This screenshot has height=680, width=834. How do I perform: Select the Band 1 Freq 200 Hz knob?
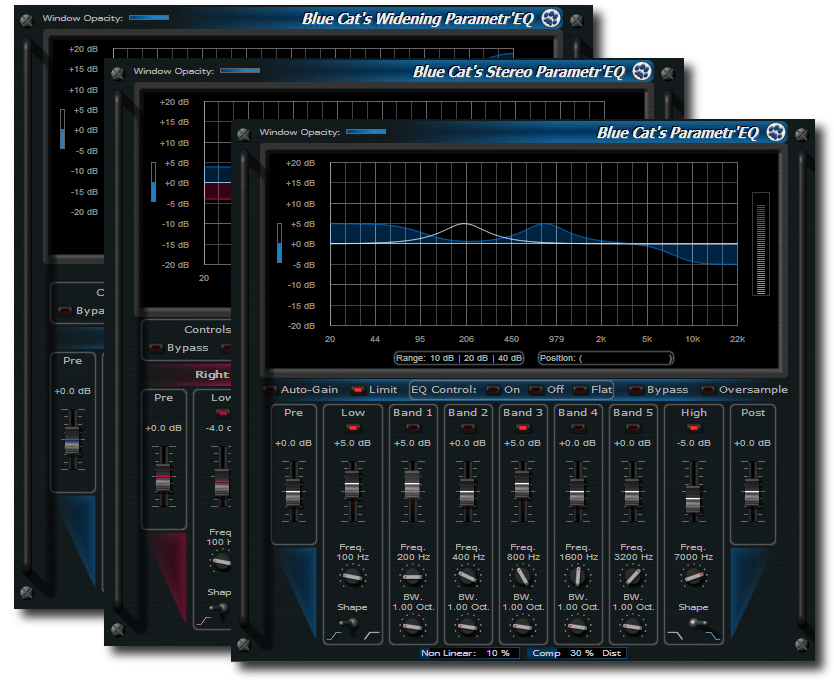tap(411, 575)
